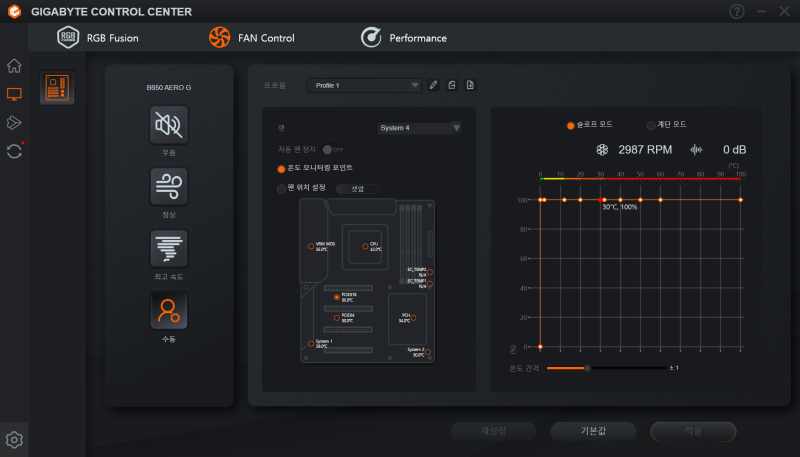Expand the System 4 fan dropdown

[x=419, y=128]
